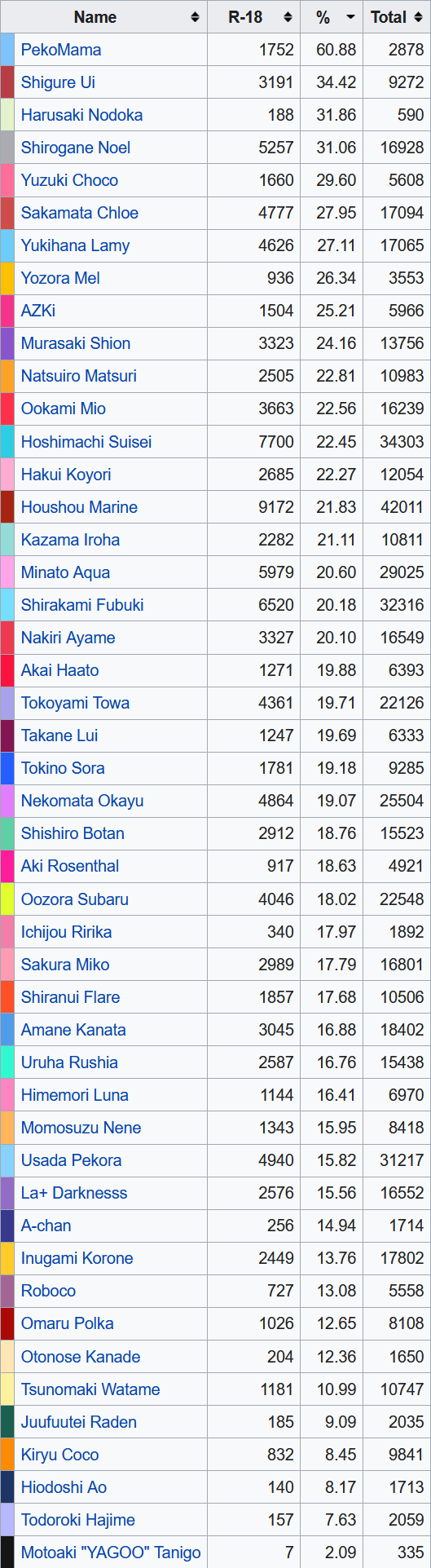Image resolution: width=431 pixels, height=1568 pixels.
Task: Open Motoaki "YAGOO" Tanigo link
Action: tap(111, 1553)
